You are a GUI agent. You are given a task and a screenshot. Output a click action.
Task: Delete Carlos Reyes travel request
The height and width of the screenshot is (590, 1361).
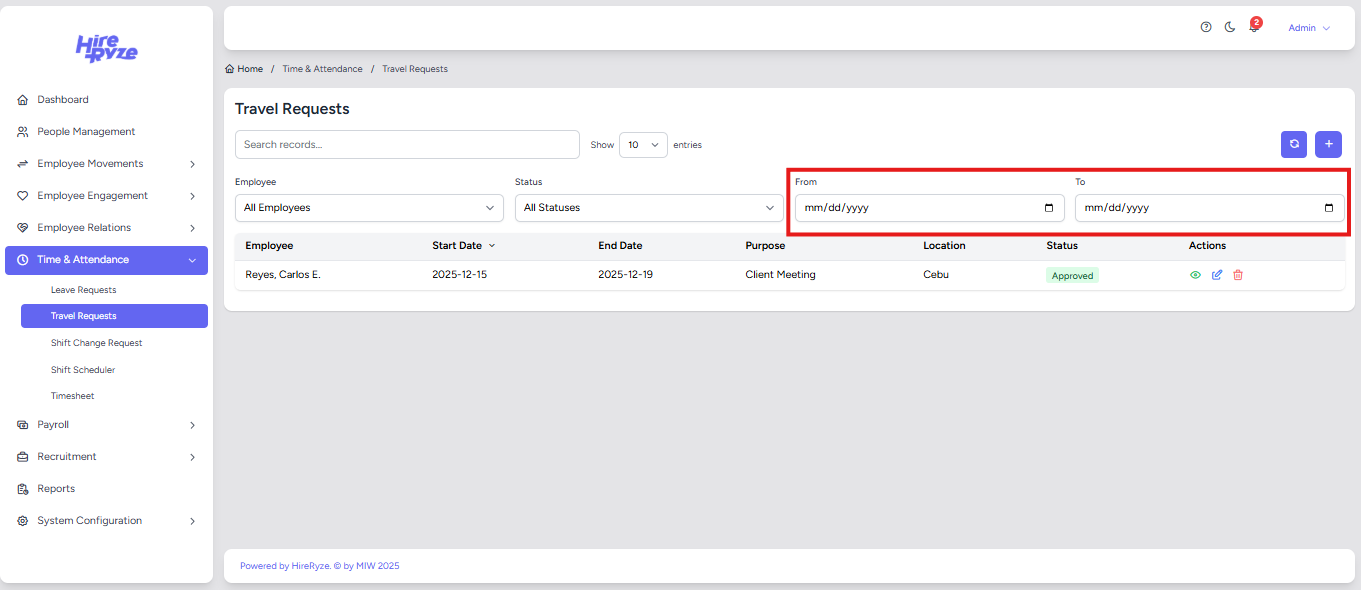[1238, 275]
